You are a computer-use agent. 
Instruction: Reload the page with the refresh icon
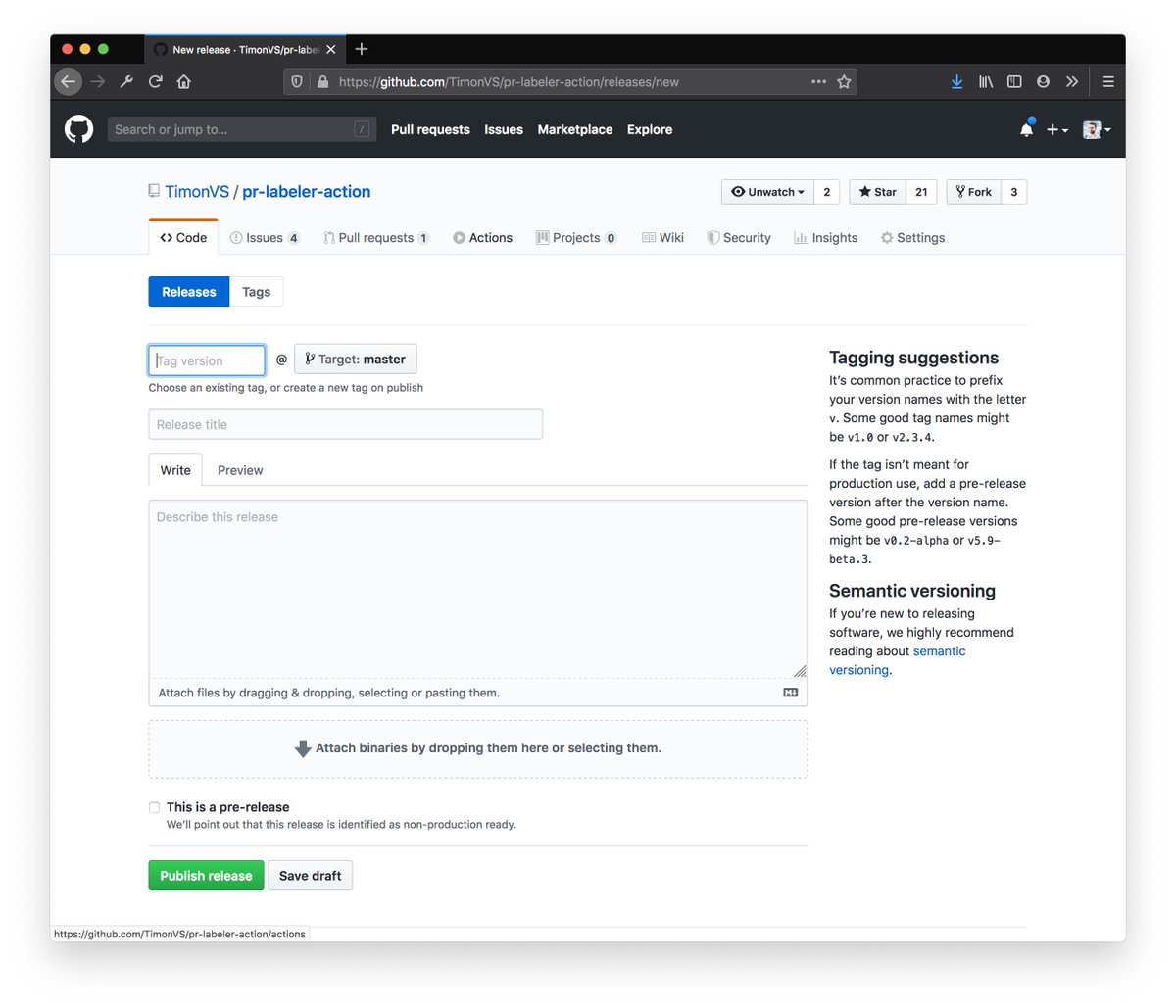pos(155,82)
